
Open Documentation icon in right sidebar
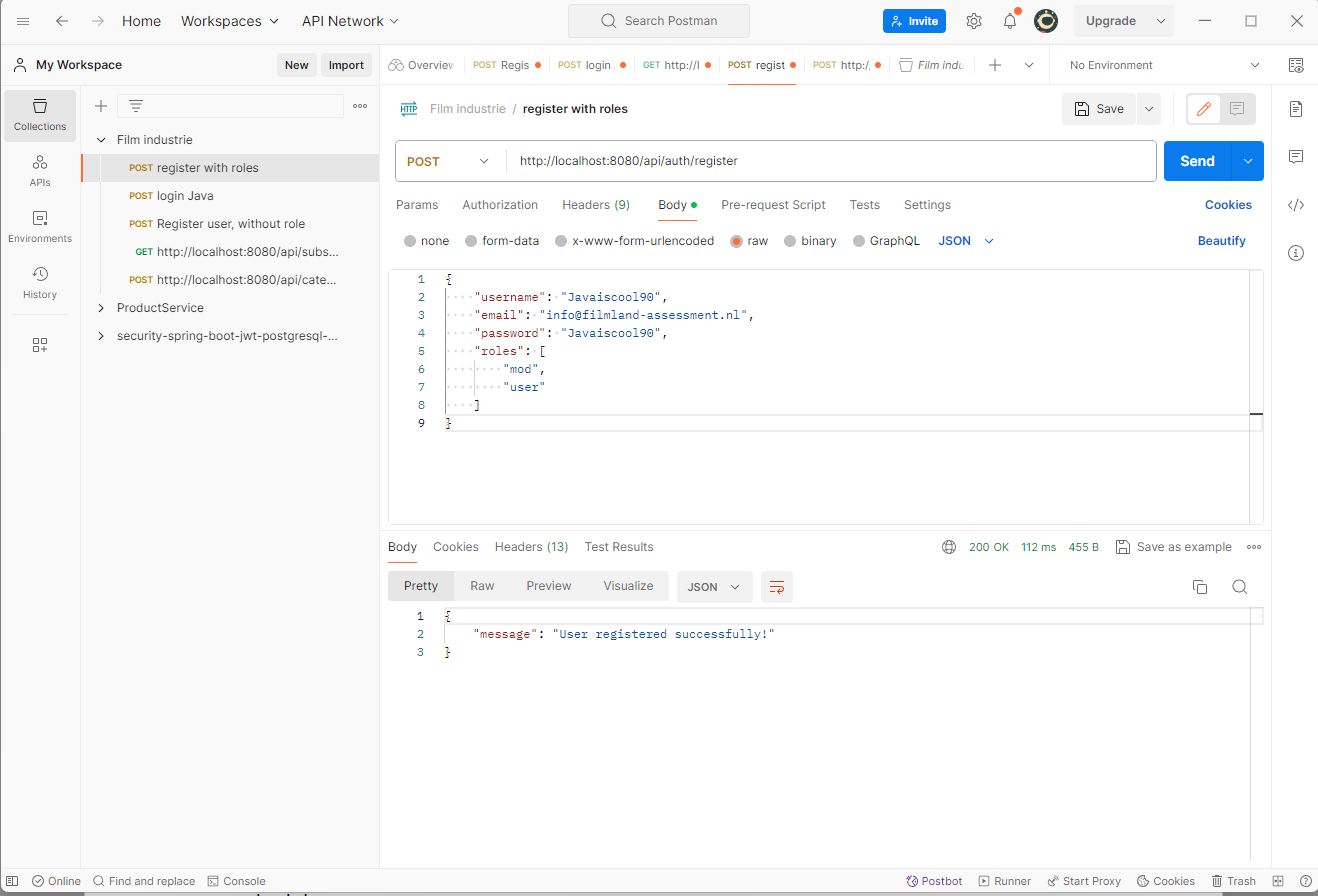coord(1296,109)
